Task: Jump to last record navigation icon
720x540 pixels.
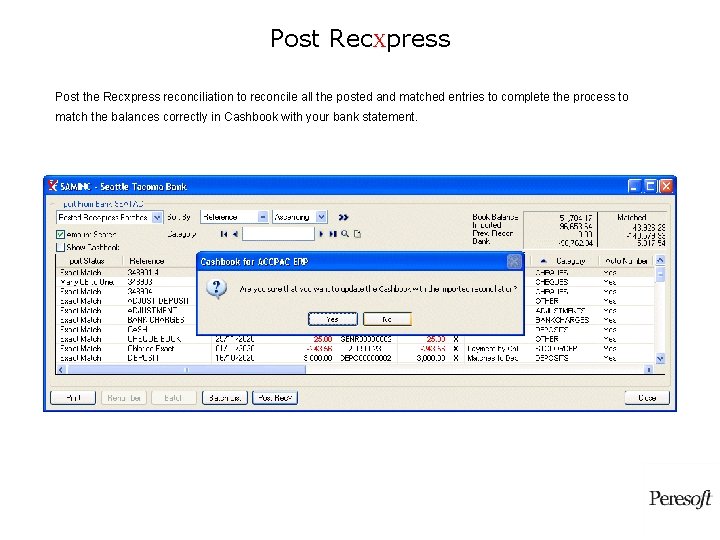Action: coord(333,234)
